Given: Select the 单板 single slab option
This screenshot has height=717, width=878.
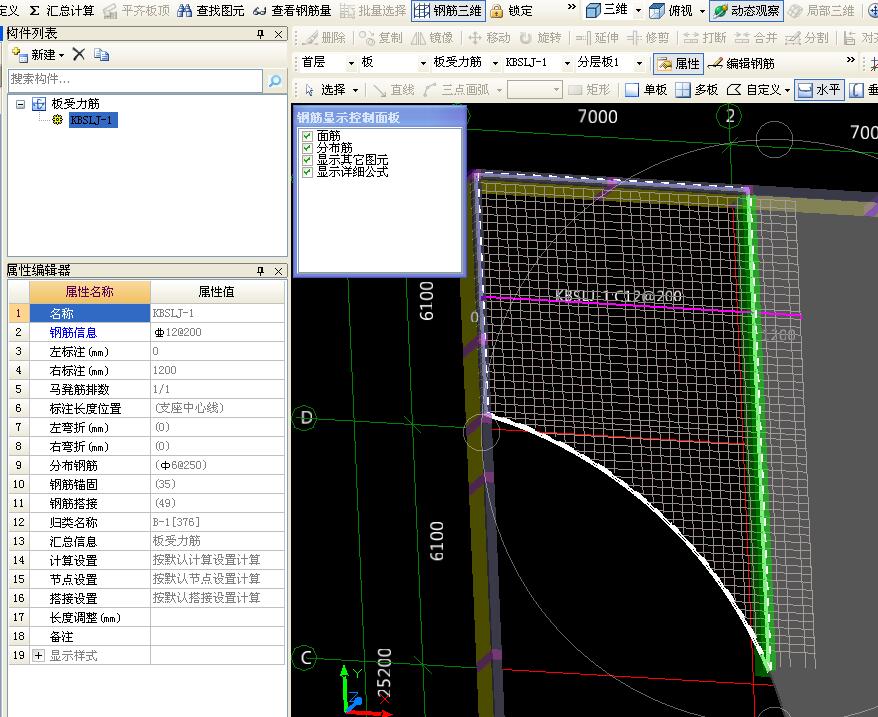Looking at the screenshot, I should click(x=646, y=90).
